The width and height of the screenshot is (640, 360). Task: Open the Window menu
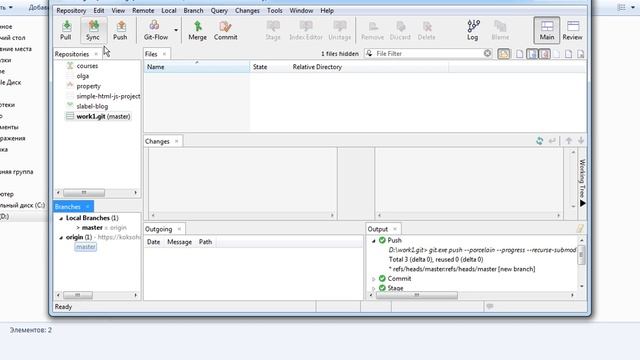(x=301, y=11)
